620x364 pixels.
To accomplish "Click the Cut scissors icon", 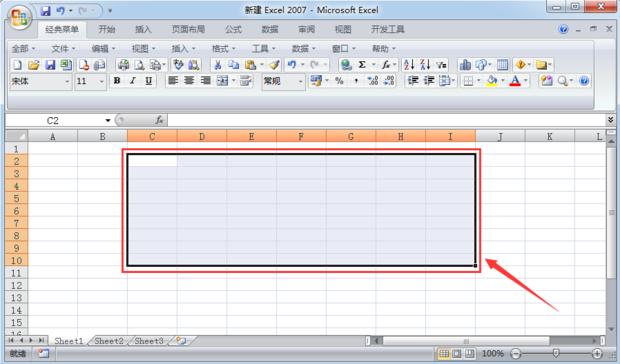I will tap(217, 64).
